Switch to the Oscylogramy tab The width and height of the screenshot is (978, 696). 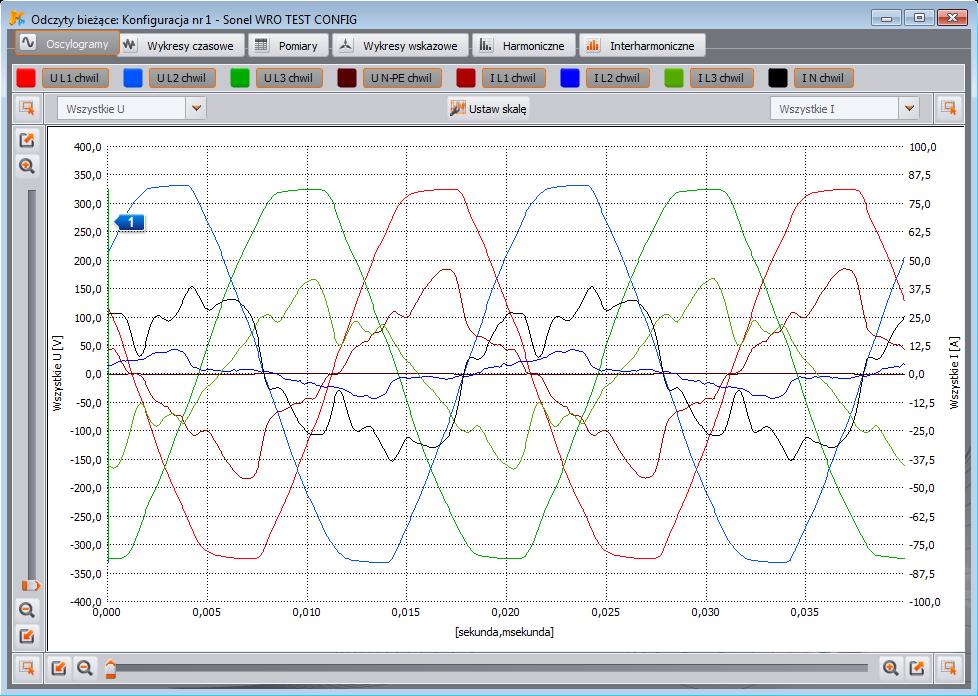coord(67,44)
